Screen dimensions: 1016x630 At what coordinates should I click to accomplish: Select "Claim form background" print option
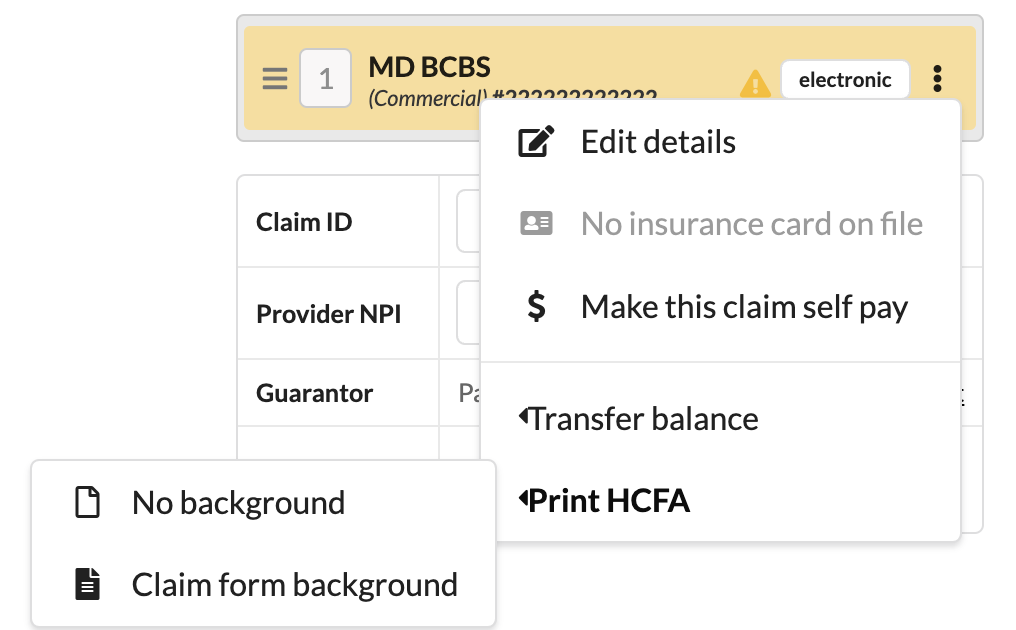pyautogui.click(x=294, y=584)
